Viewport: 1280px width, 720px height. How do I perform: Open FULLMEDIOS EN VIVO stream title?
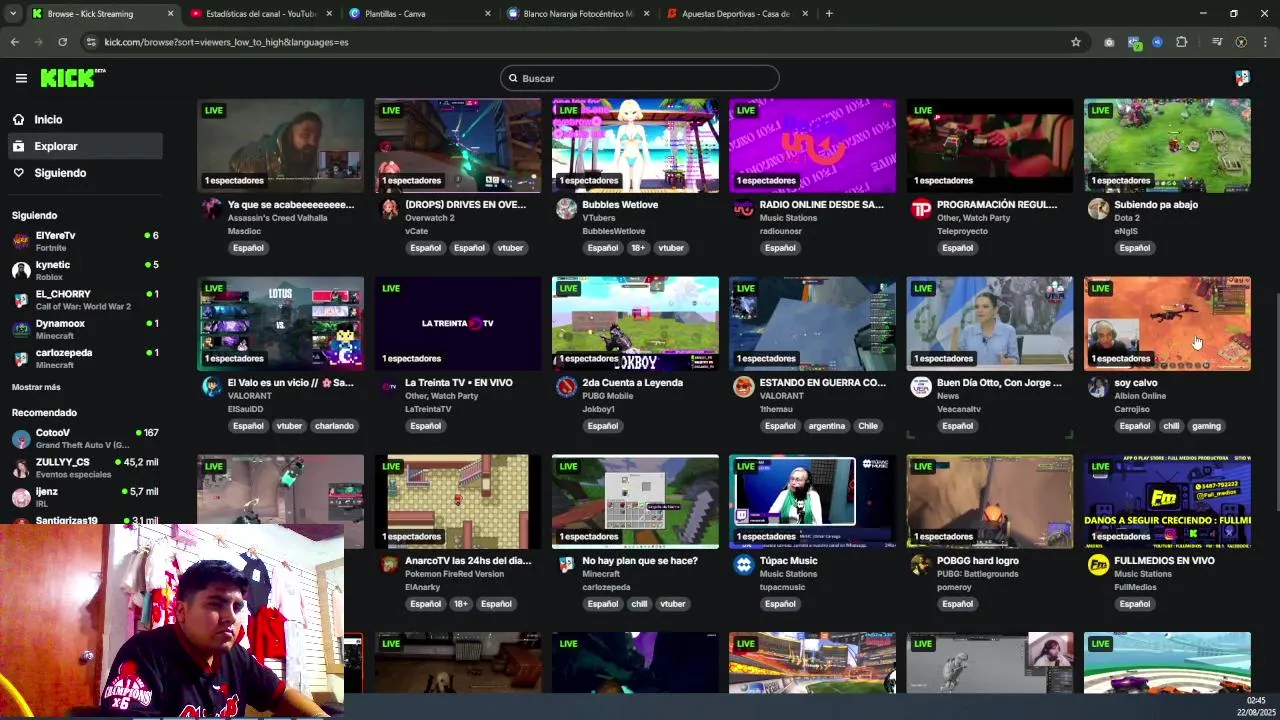click(1164, 561)
